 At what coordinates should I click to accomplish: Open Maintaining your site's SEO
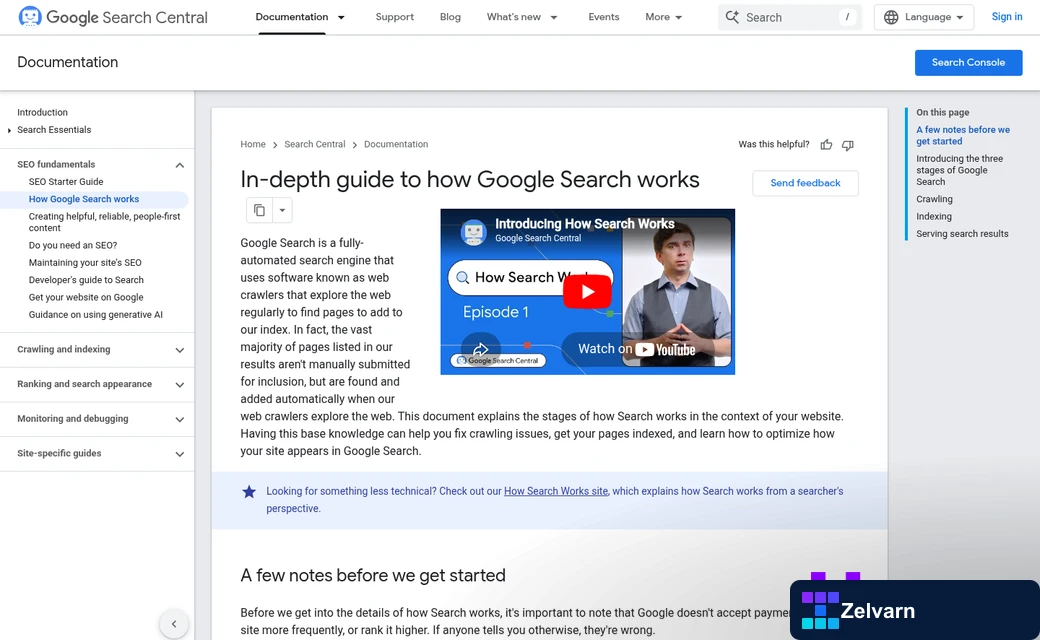pos(85,263)
